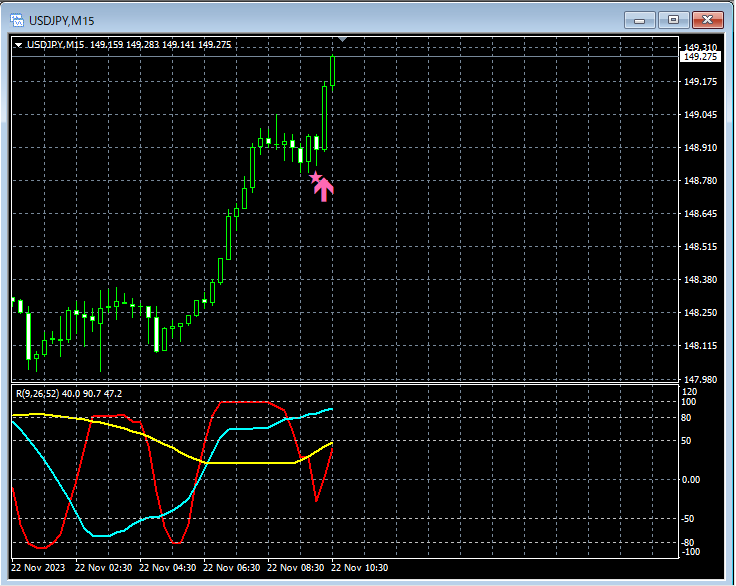Click the 22 Nov 08:30 time label

tap(296, 567)
